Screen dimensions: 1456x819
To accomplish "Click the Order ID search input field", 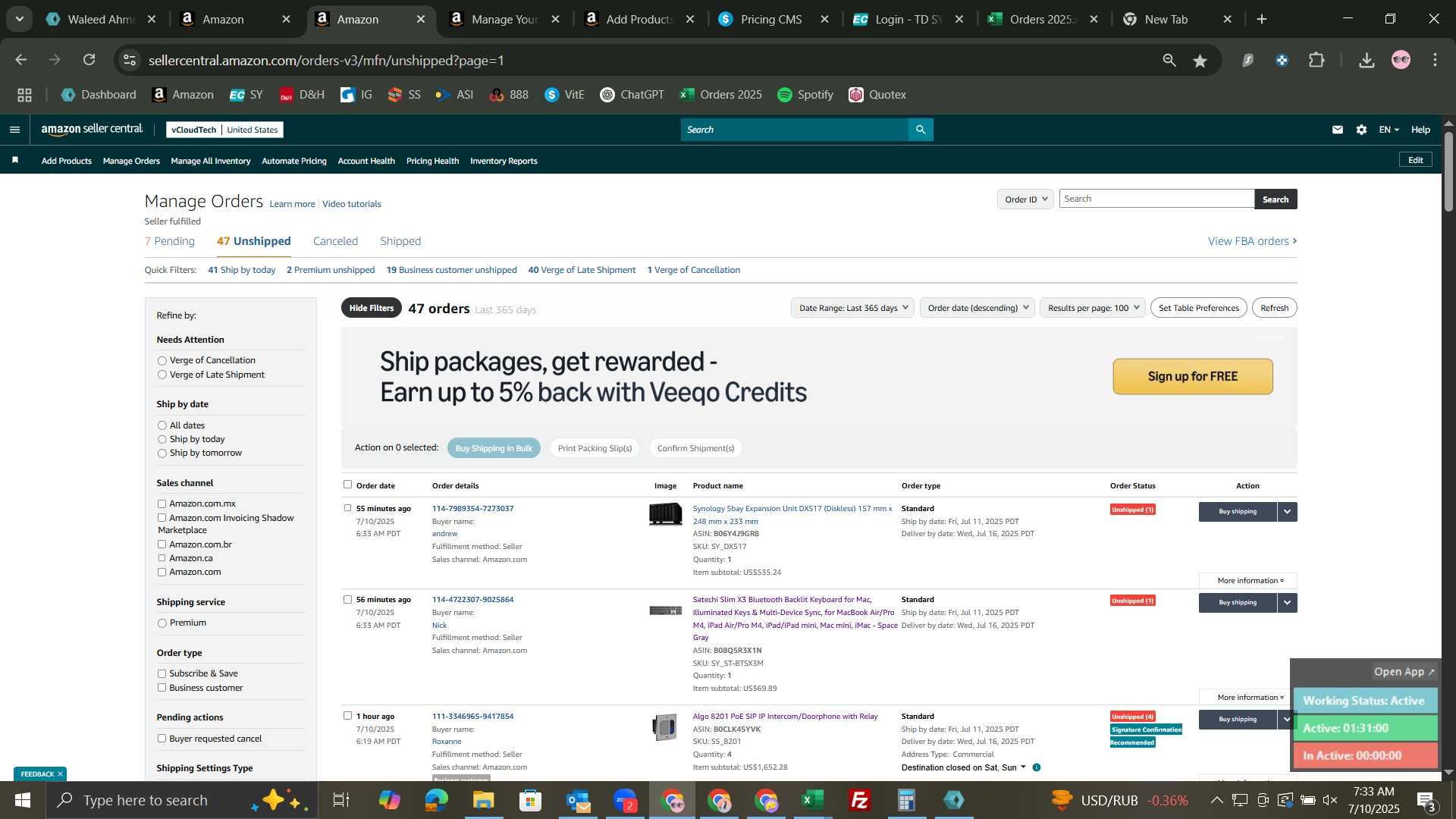I will pyautogui.click(x=1156, y=199).
